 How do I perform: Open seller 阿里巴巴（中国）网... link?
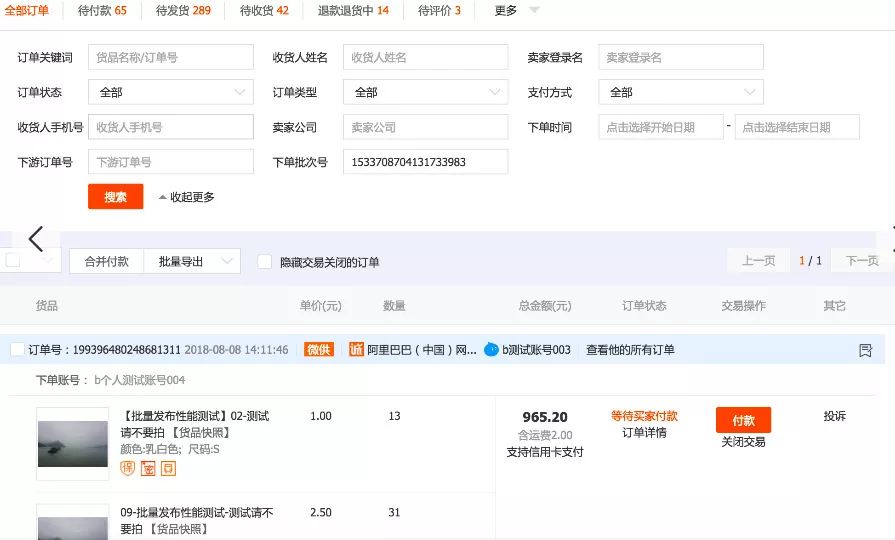[x=421, y=350]
